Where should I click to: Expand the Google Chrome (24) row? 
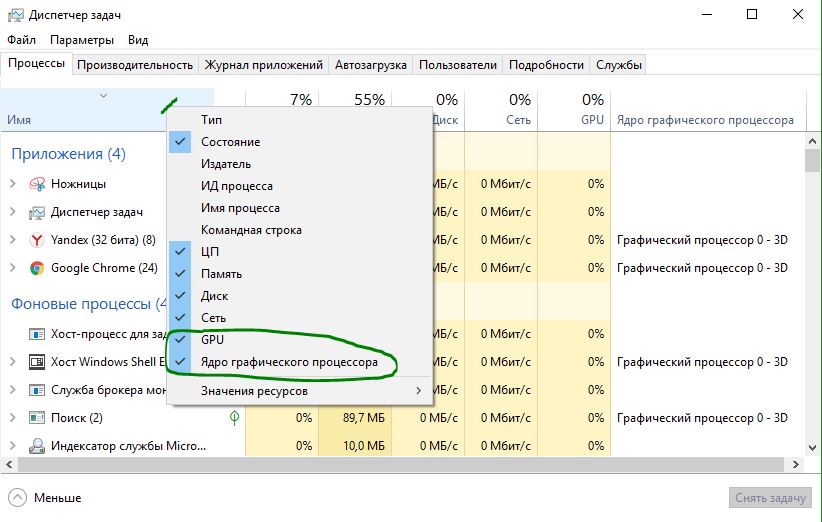coord(13,268)
